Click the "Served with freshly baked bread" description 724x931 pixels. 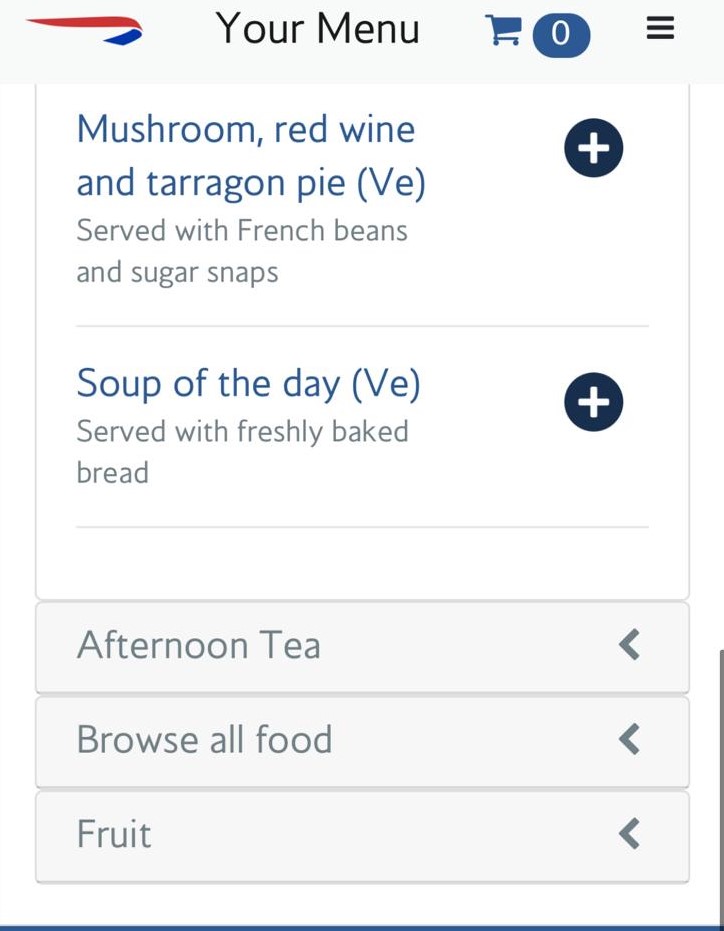[x=242, y=451]
